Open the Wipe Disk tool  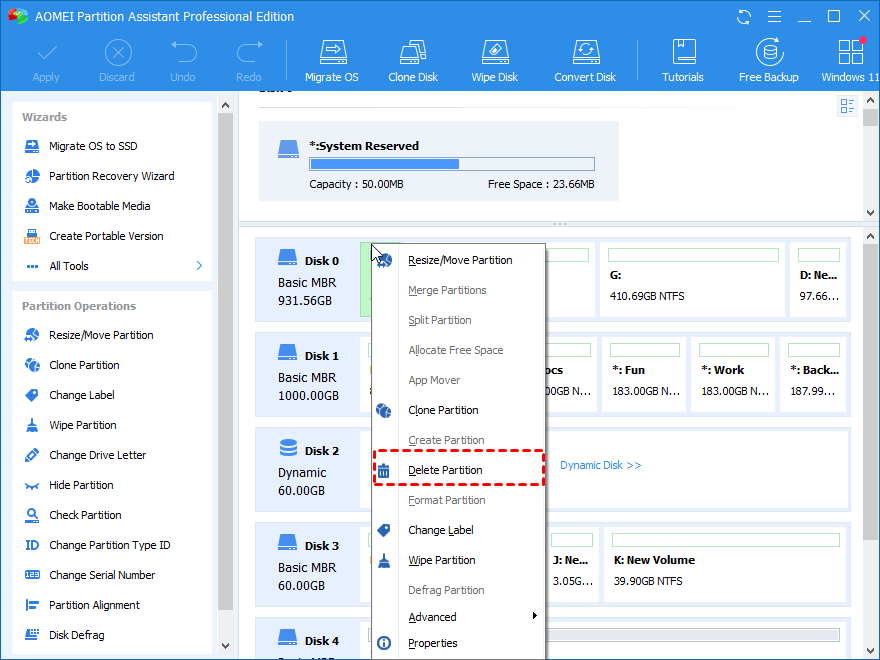[494, 61]
